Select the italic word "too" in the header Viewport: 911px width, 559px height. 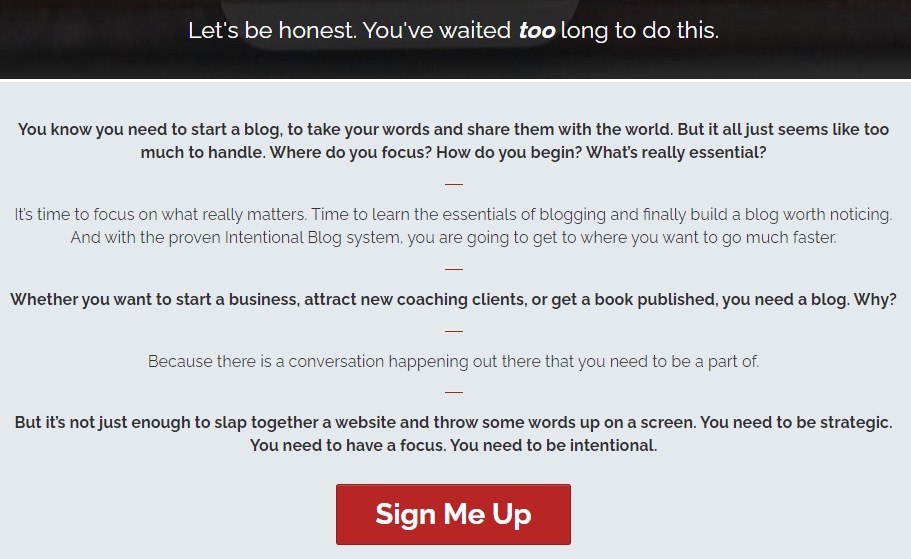pyautogui.click(x=537, y=30)
